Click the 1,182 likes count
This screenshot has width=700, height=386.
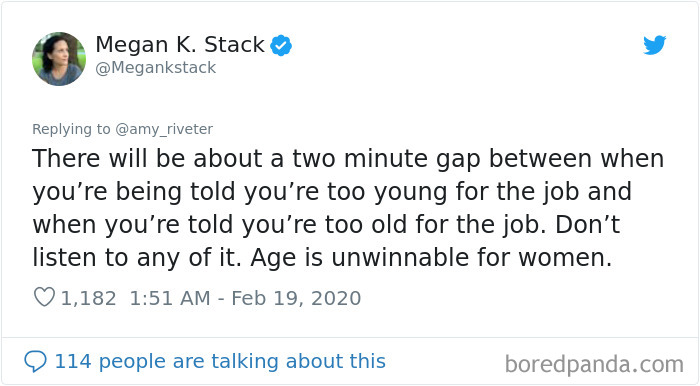coord(88,298)
